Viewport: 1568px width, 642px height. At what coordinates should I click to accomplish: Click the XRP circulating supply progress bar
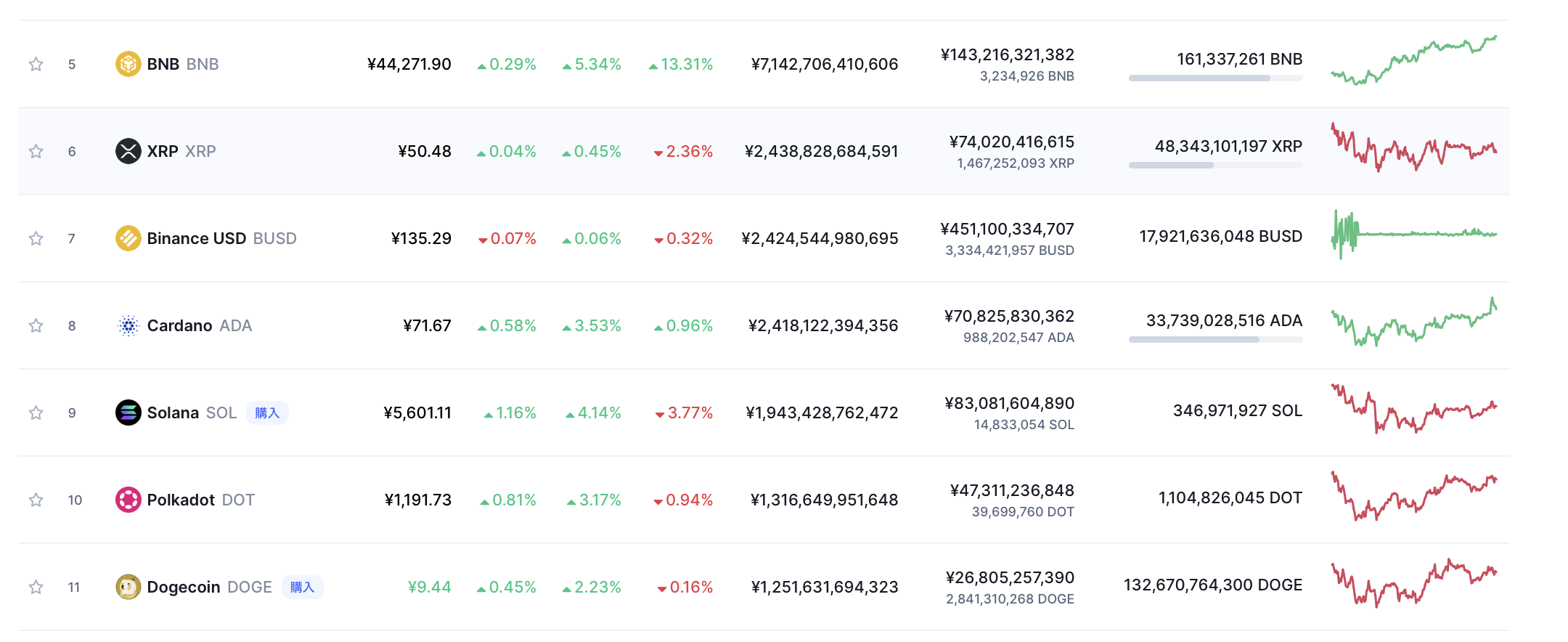coord(1215,166)
